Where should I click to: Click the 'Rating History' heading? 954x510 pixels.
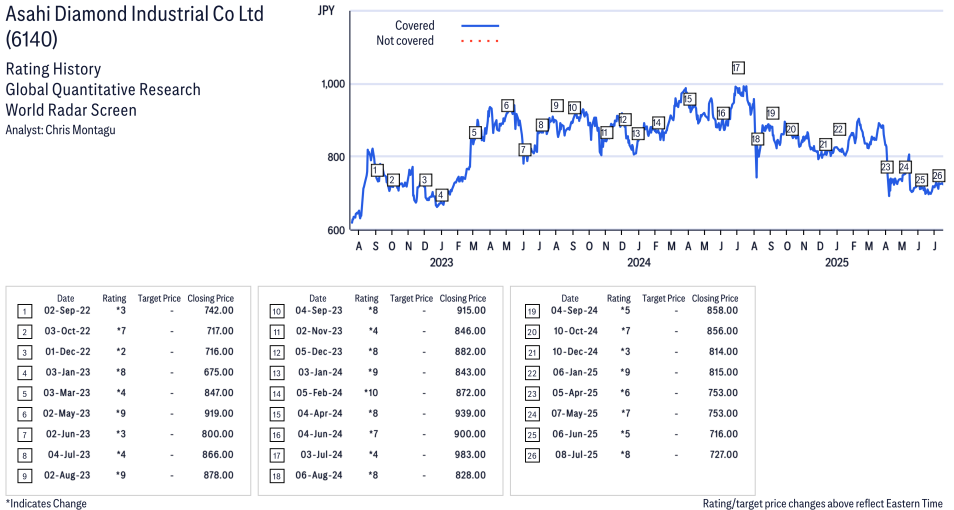click(54, 69)
